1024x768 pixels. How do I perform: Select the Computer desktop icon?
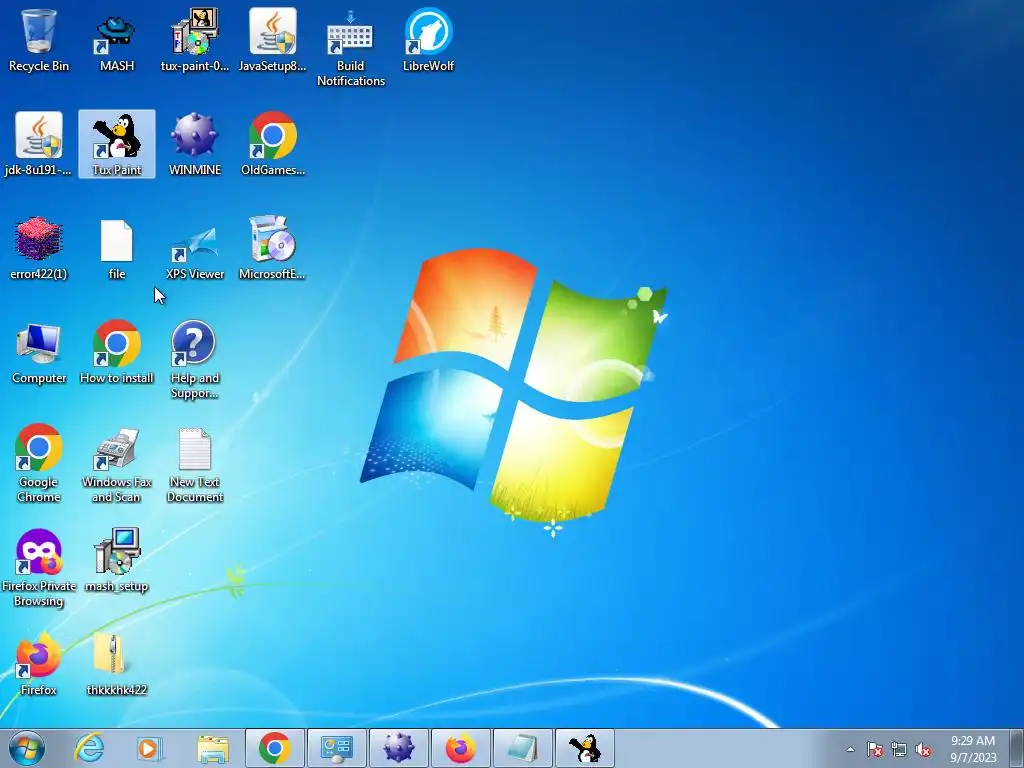point(39,353)
